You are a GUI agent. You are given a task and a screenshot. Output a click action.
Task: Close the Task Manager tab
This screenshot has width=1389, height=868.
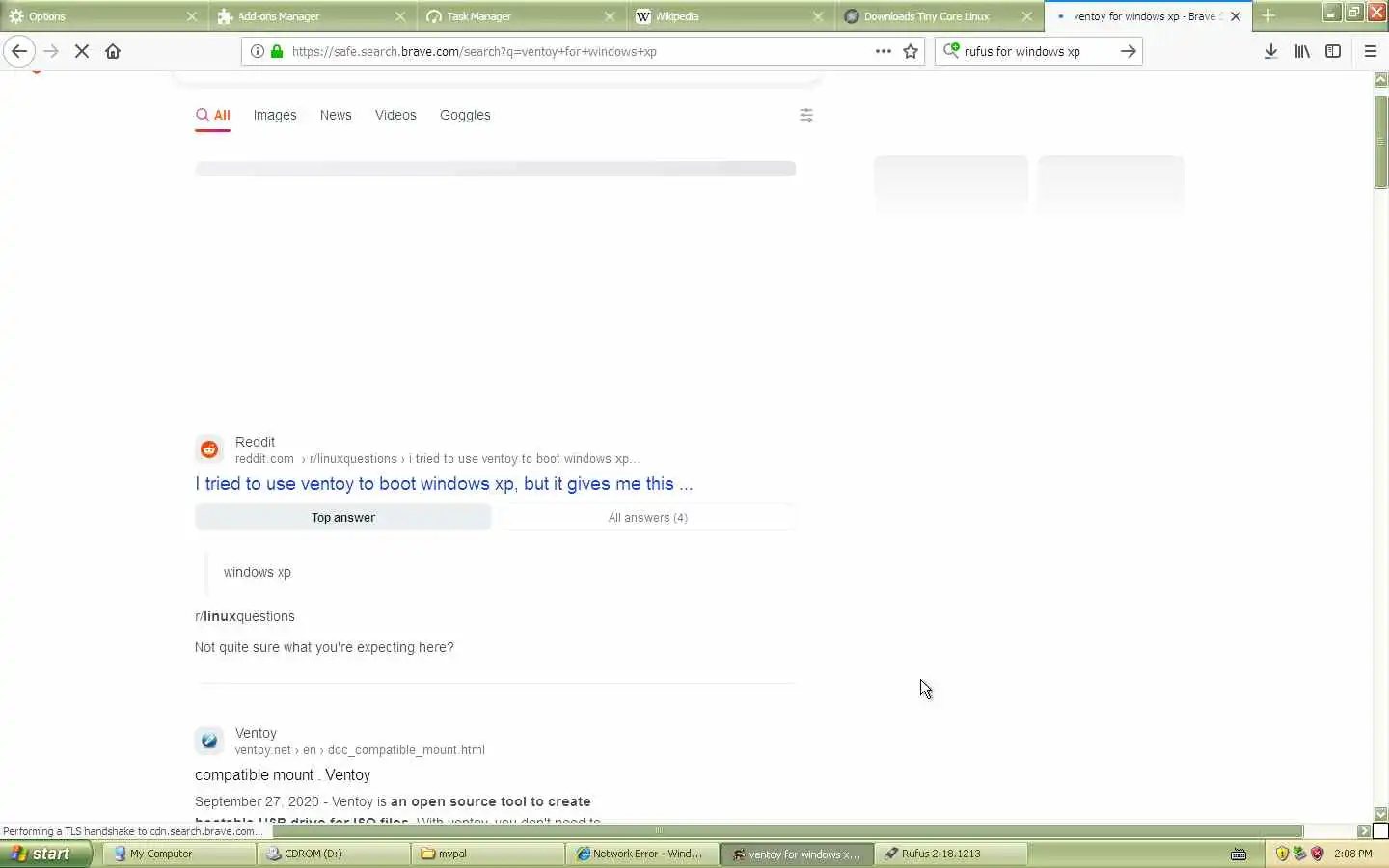[x=610, y=16]
